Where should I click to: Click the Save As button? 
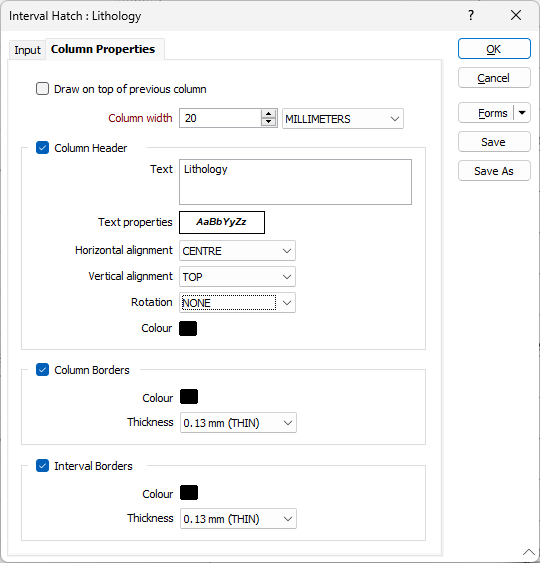pos(494,171)
